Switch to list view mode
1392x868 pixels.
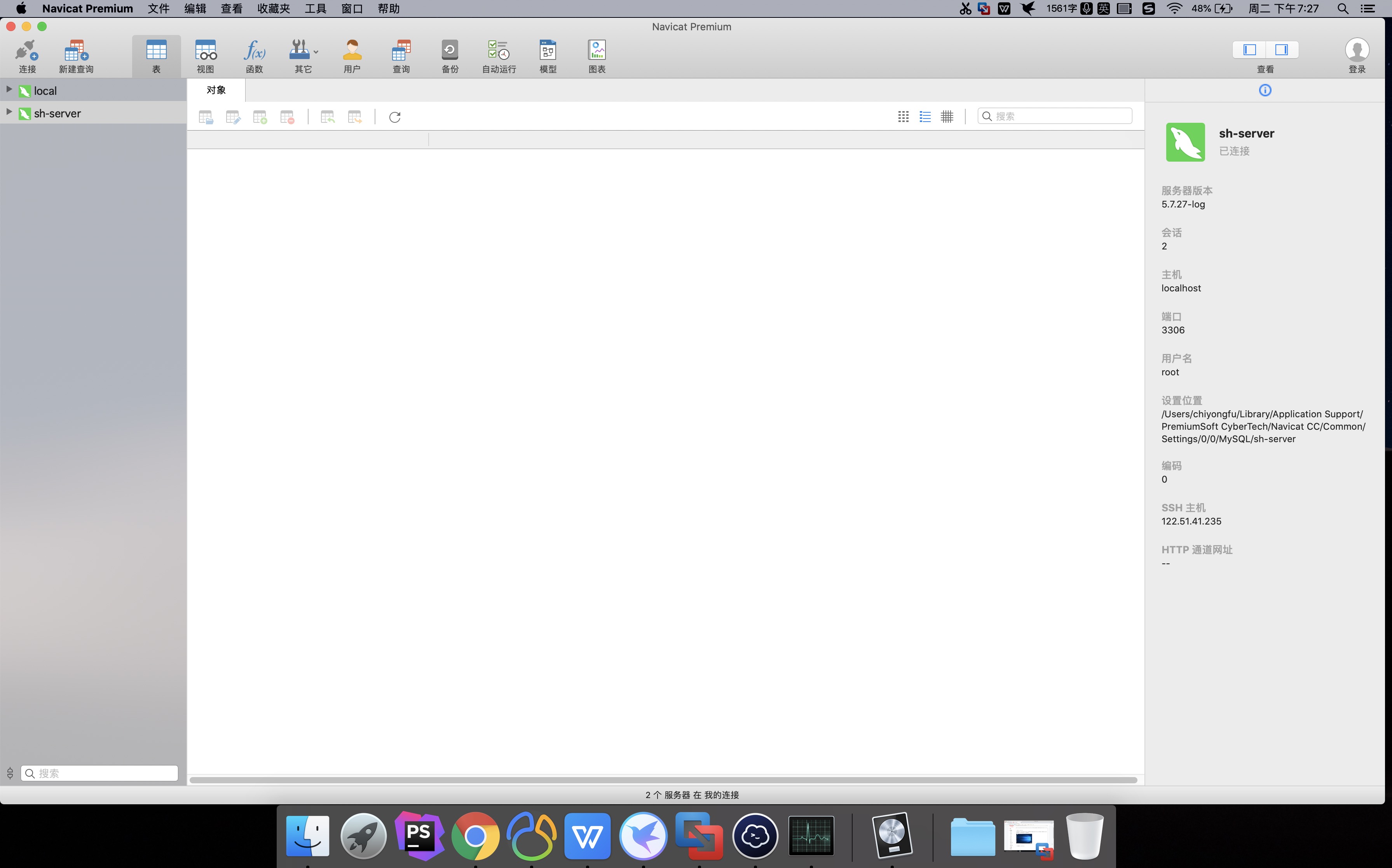(925, 117)
